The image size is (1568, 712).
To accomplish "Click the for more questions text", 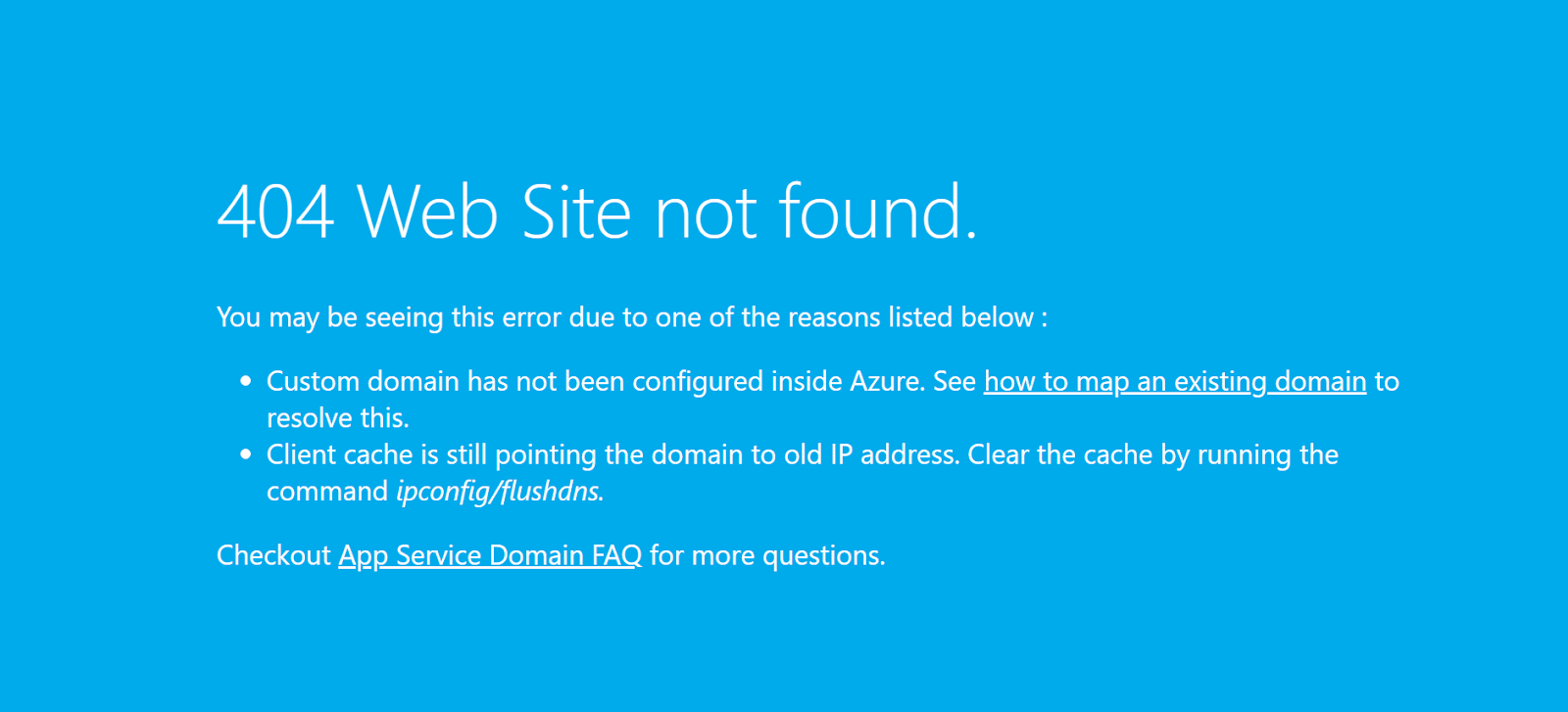I will (767, 555).
